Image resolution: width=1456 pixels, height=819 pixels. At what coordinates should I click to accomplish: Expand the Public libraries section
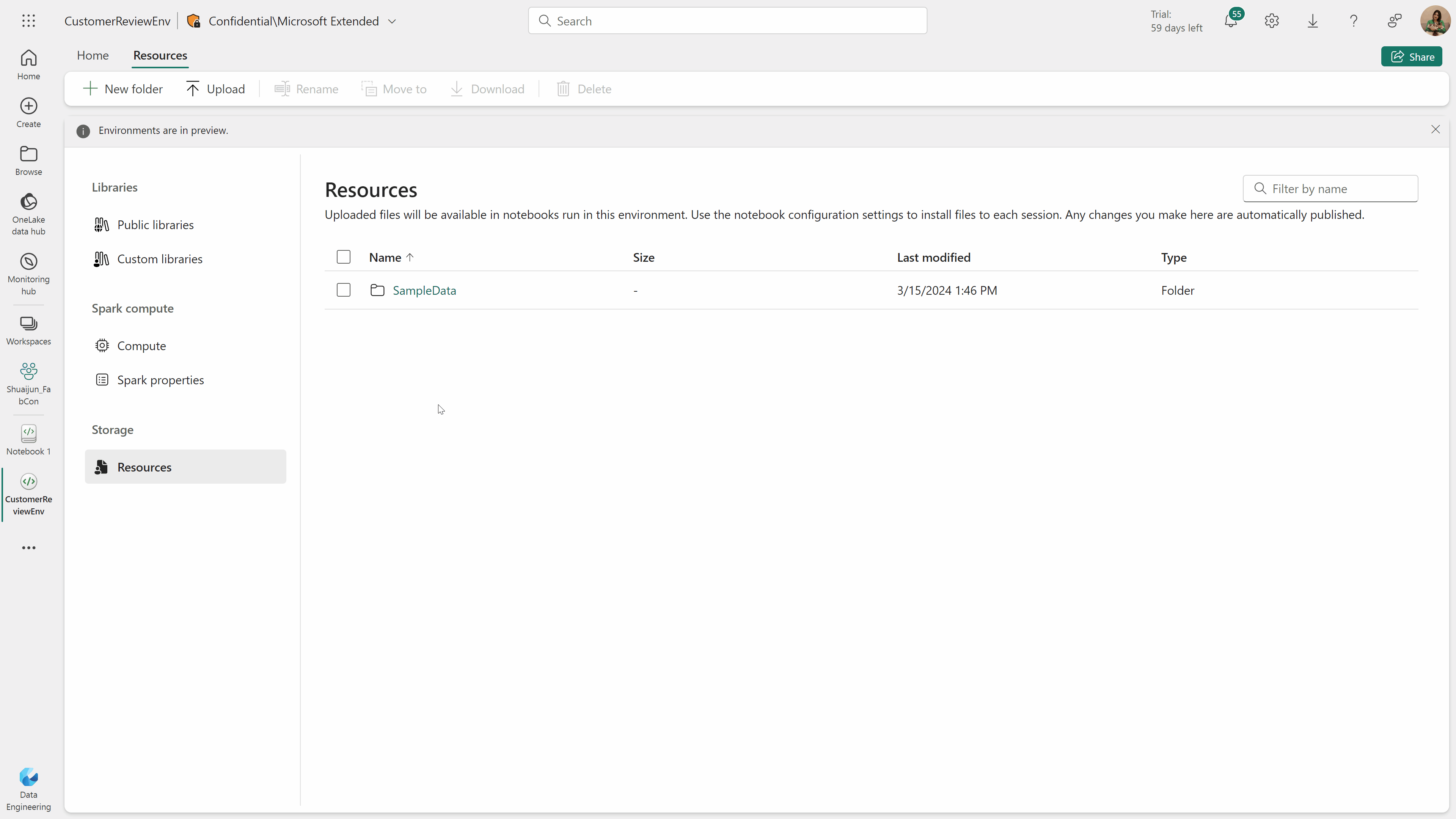click(x=156, y=224)
